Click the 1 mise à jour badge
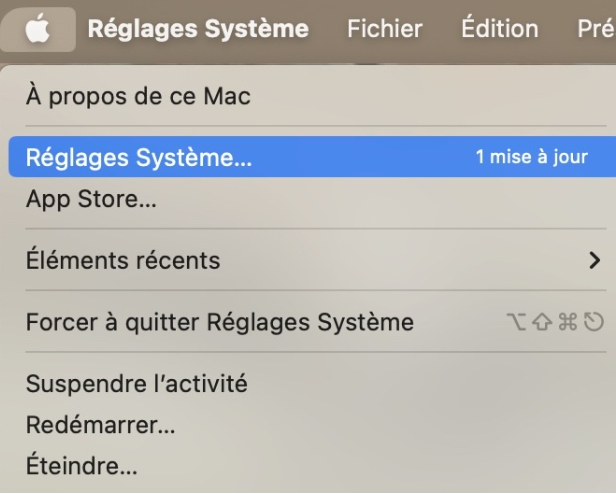 531,158
